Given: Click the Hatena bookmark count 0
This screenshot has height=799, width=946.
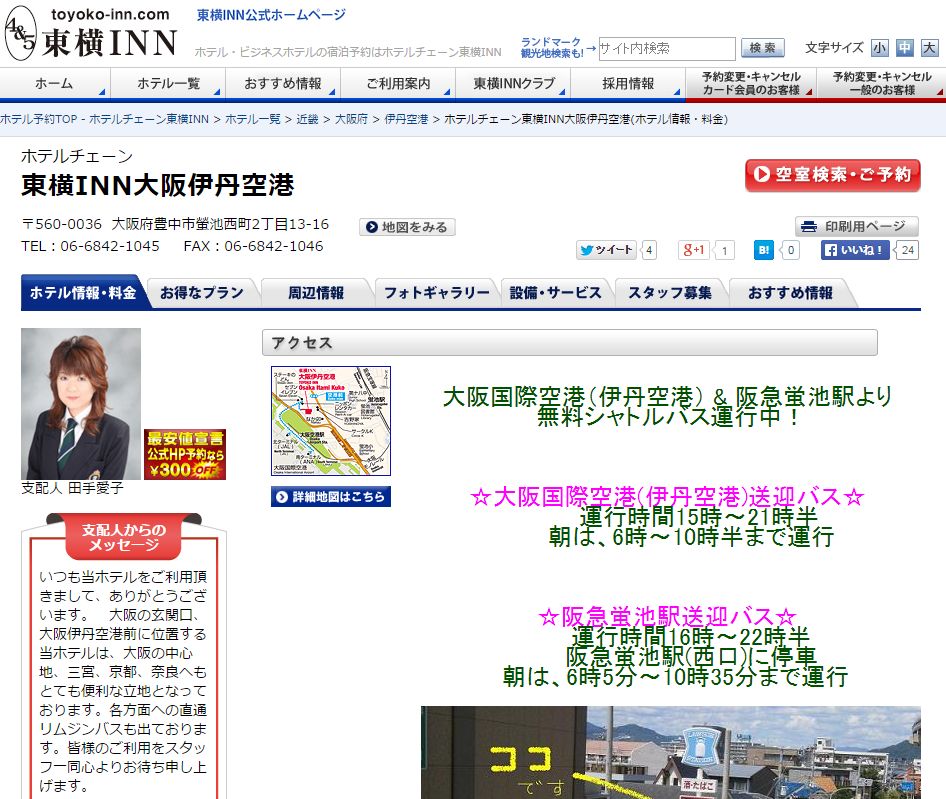Looking at the screenshot, I should [790, 250].
